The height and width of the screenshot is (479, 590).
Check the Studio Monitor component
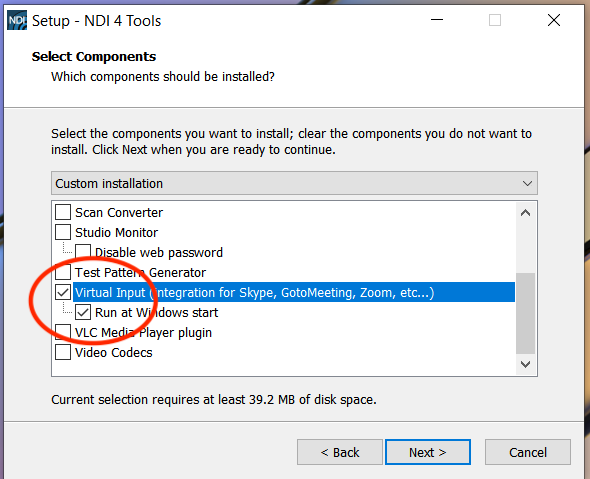(63, 232)
